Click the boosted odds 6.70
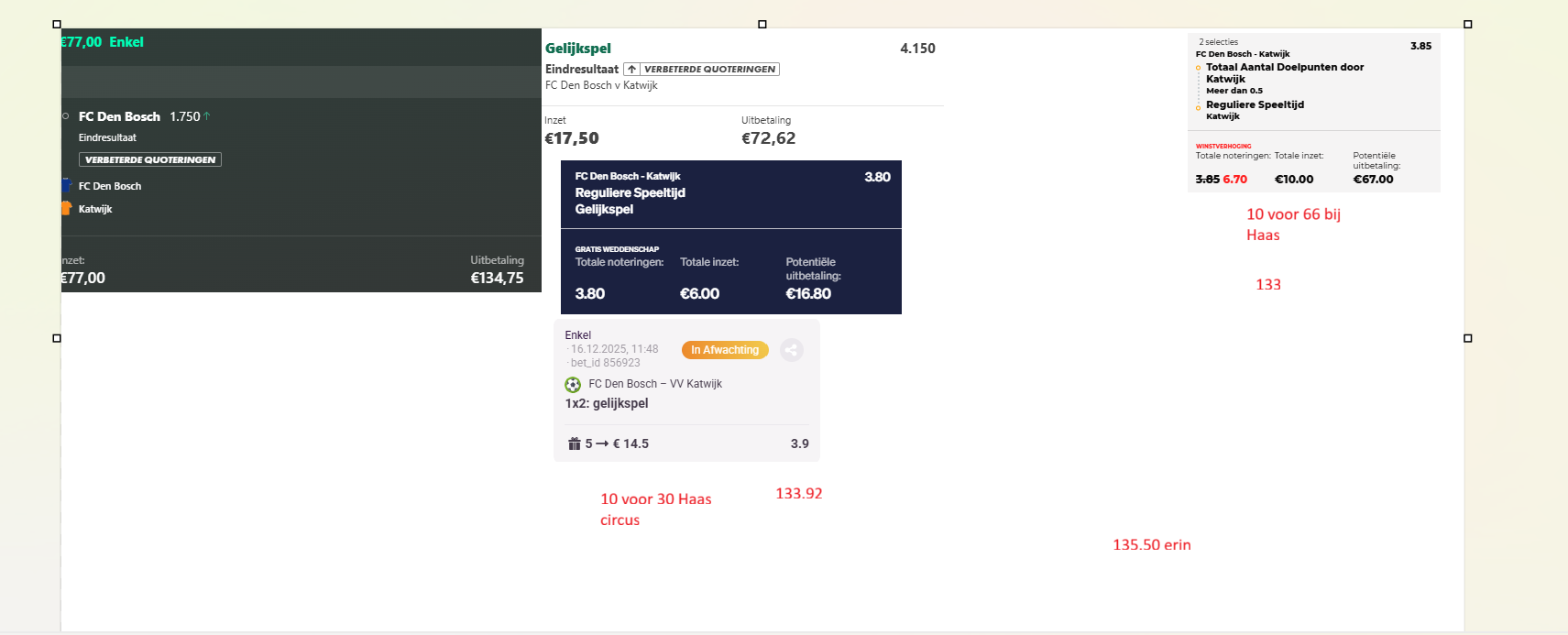Screen dimensions: 1568x635 pos(1234,180)
